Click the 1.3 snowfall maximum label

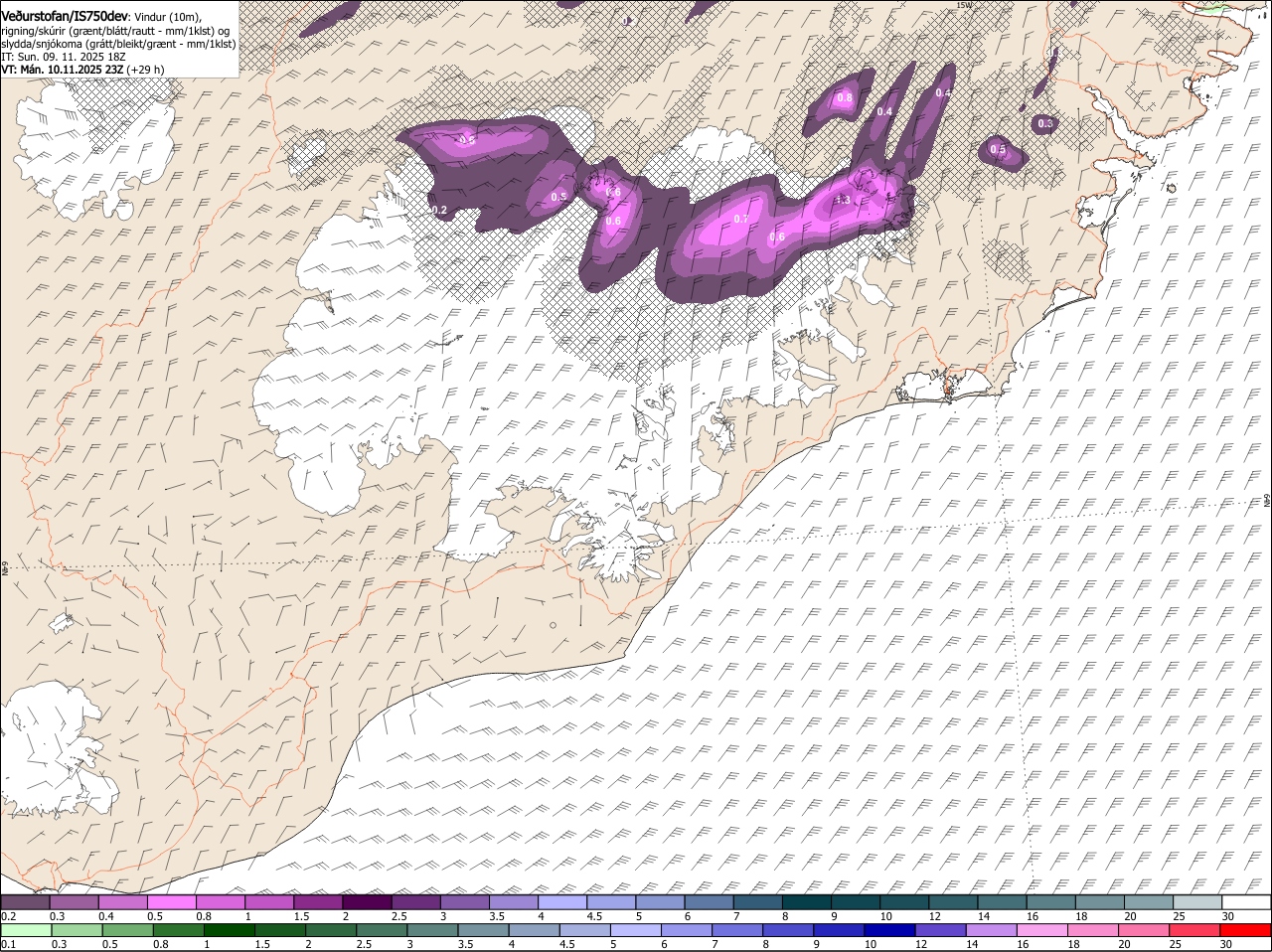[842, 200]
